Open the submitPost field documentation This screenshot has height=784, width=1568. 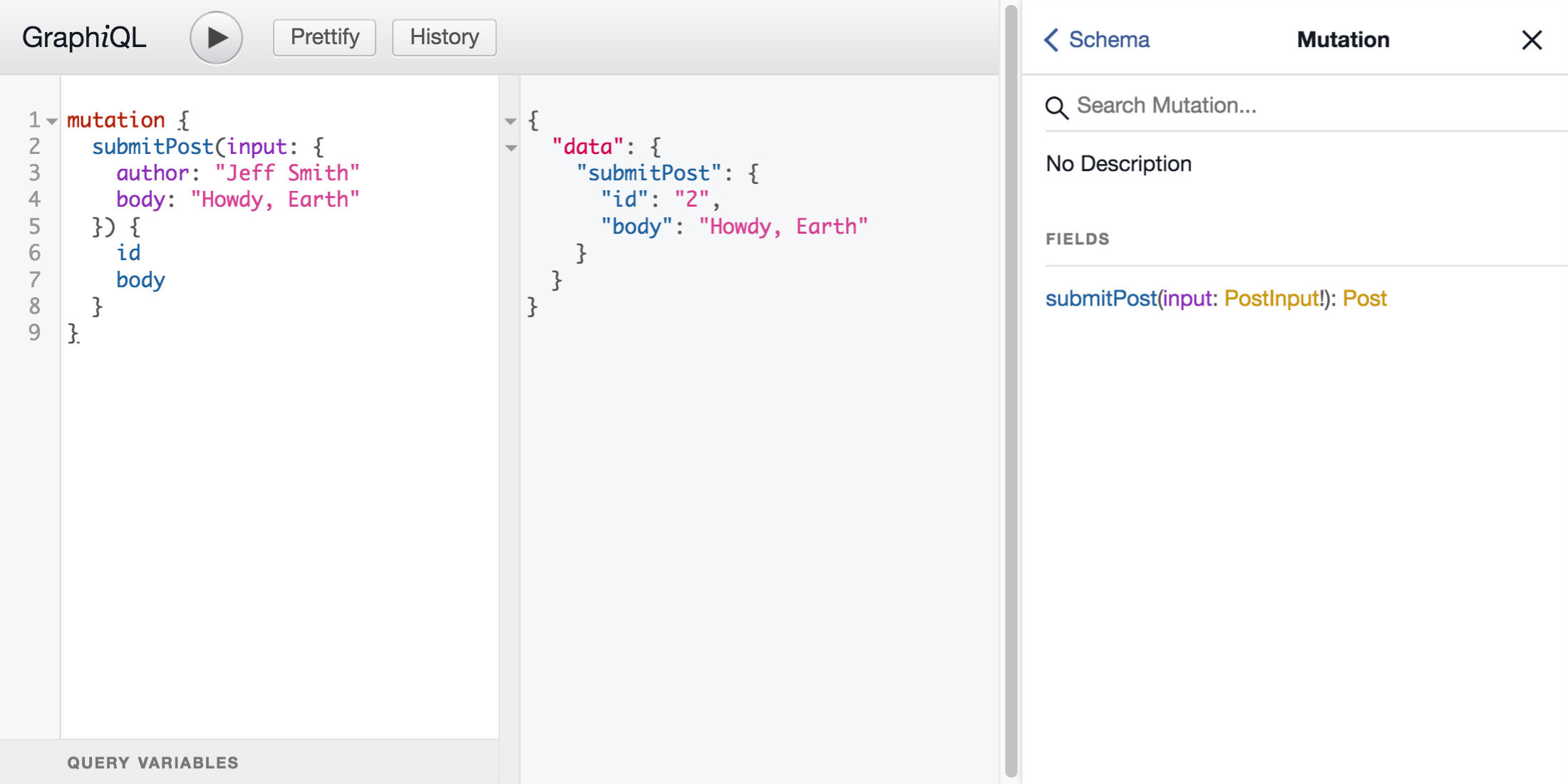pos(1100,299)
